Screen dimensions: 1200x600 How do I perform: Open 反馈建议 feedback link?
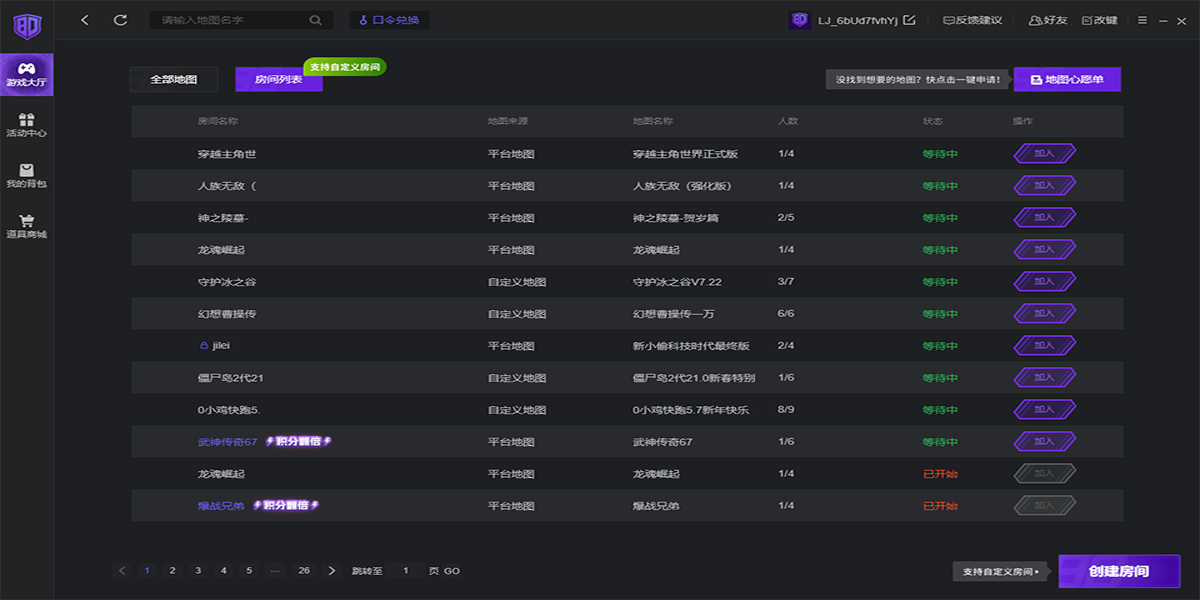pos(972,20)
